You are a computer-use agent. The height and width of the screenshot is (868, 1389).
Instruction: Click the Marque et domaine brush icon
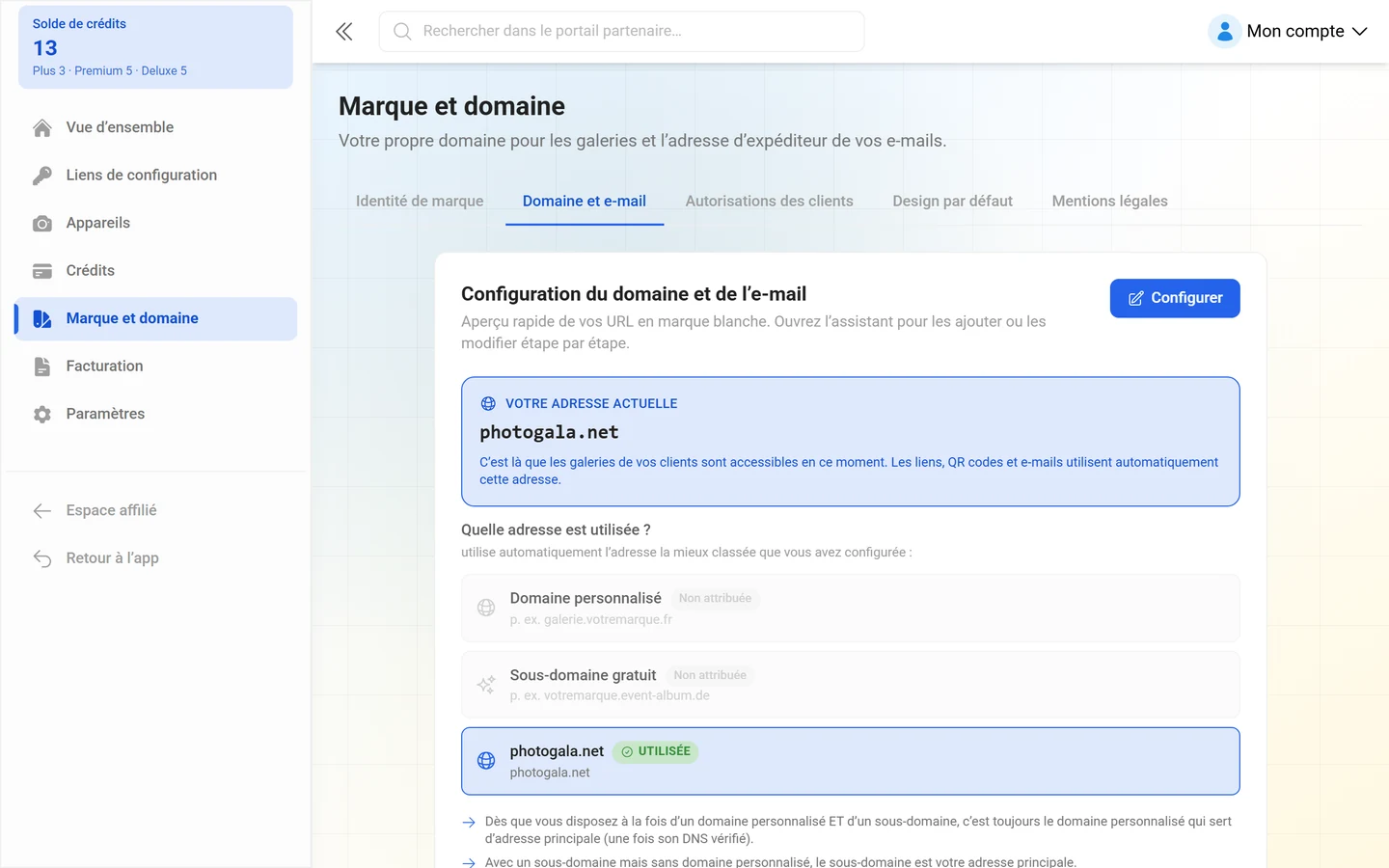pyautogui.click(x=42, y=319)
